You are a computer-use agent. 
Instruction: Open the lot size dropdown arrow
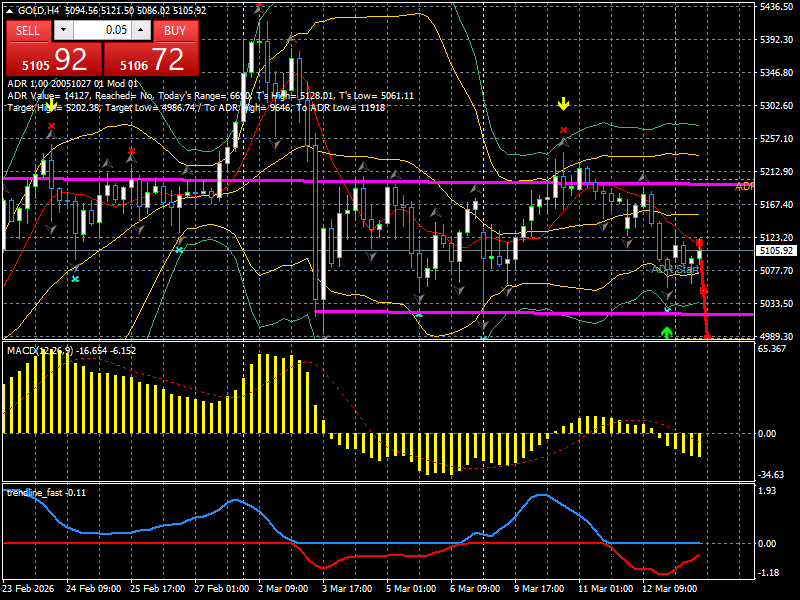(x=63, y=30)
